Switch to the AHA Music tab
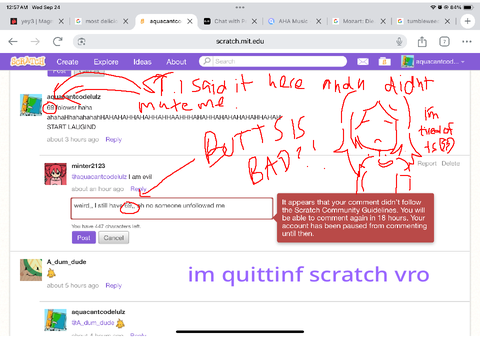This screenshot has width=480, height=360. click(289, 21)
